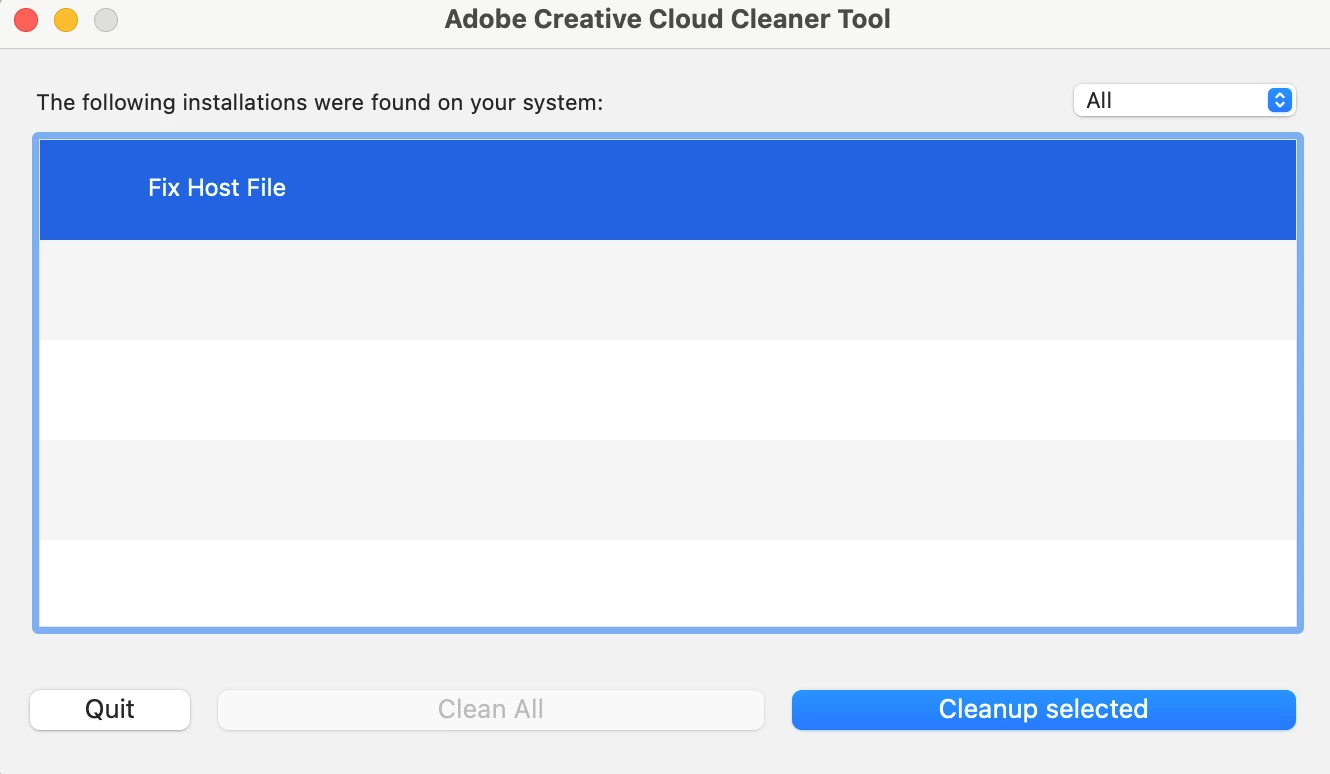Viewport: 1330px width, 774px height.
Task: Select the Fix Host File row
Action: tap(668, 189)
